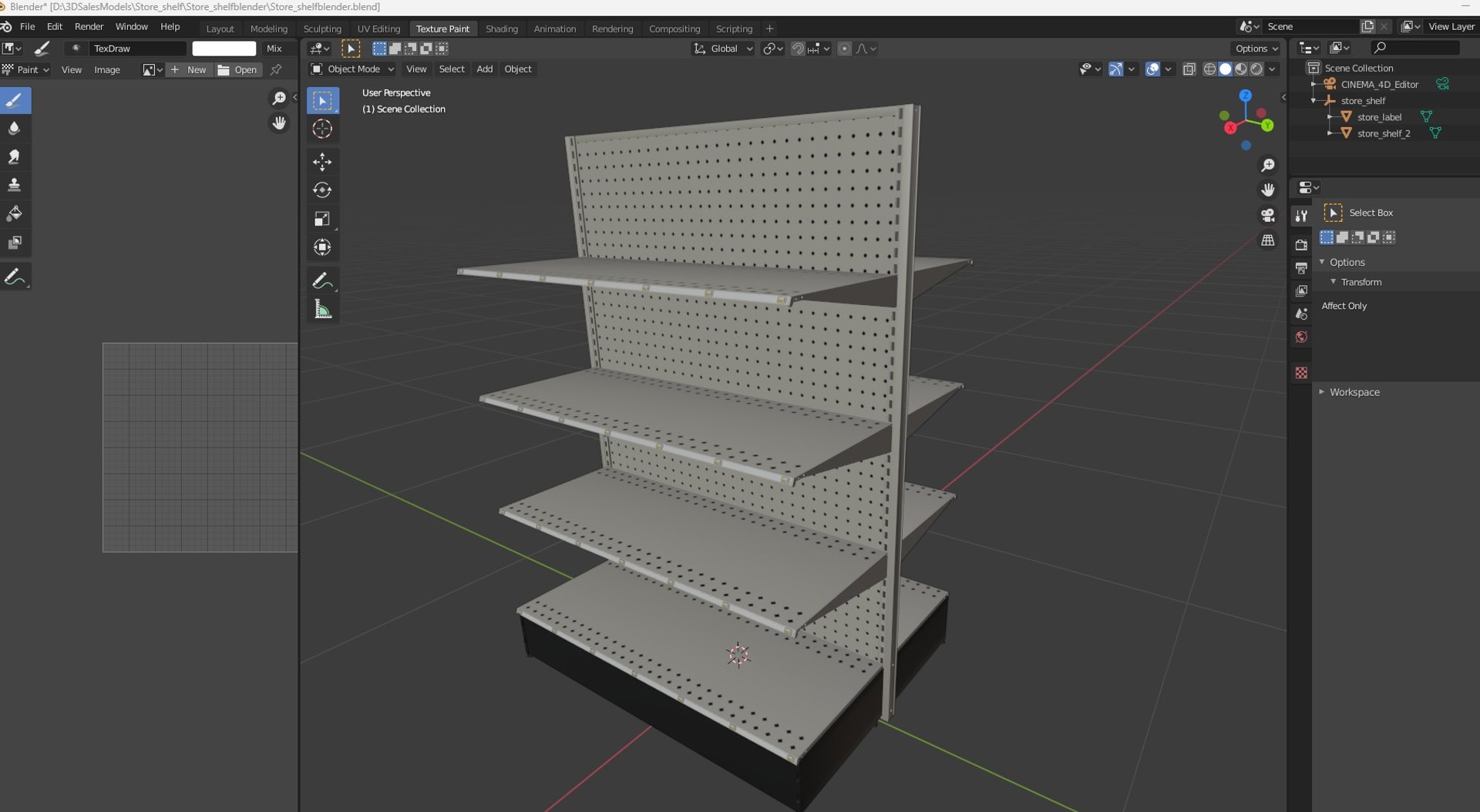Switch to solid viewport shading
The image size is (1480, 812).
tap(1225, 69)
